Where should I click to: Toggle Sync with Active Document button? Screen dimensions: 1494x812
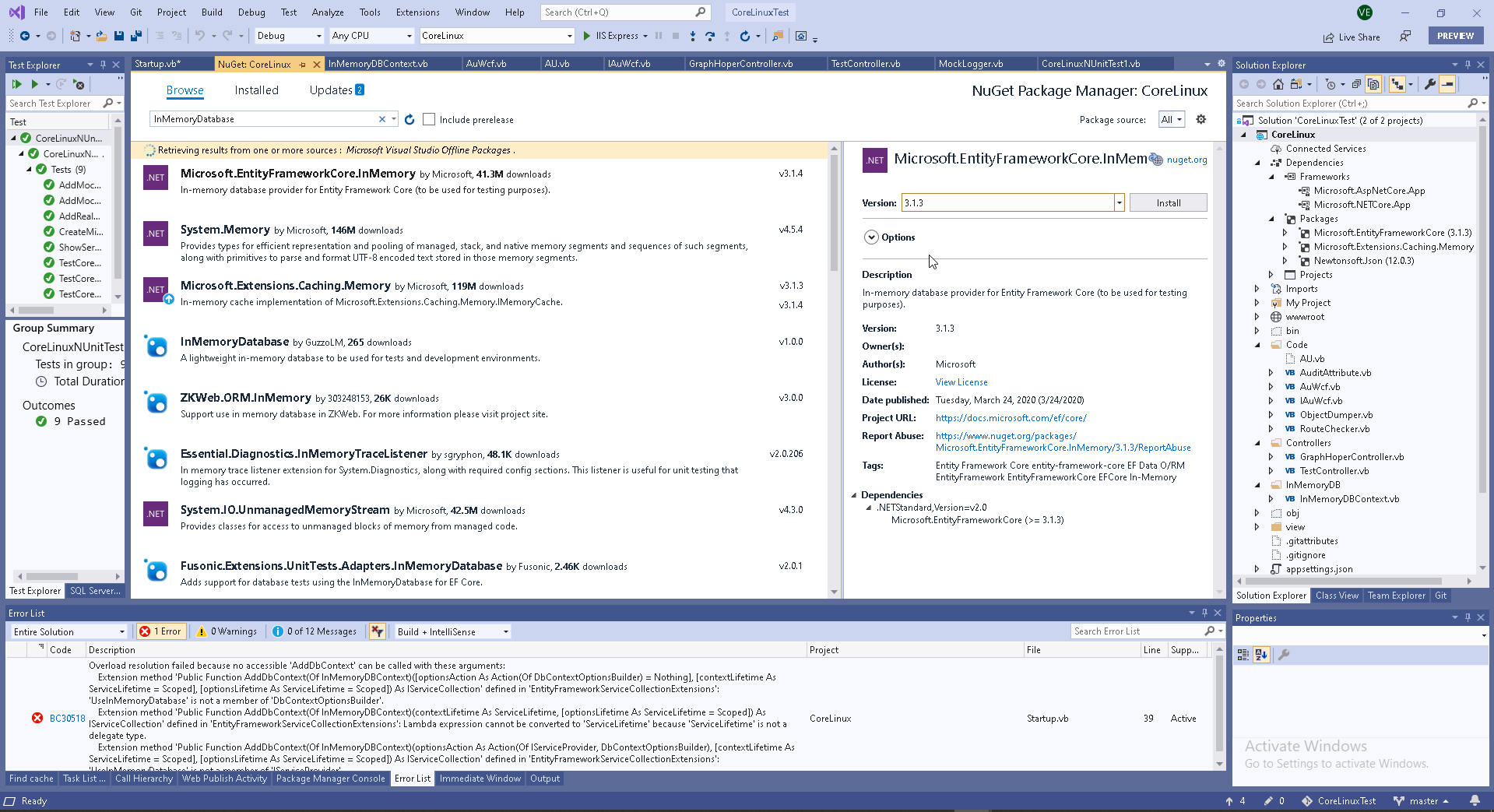pos(1398,84)
